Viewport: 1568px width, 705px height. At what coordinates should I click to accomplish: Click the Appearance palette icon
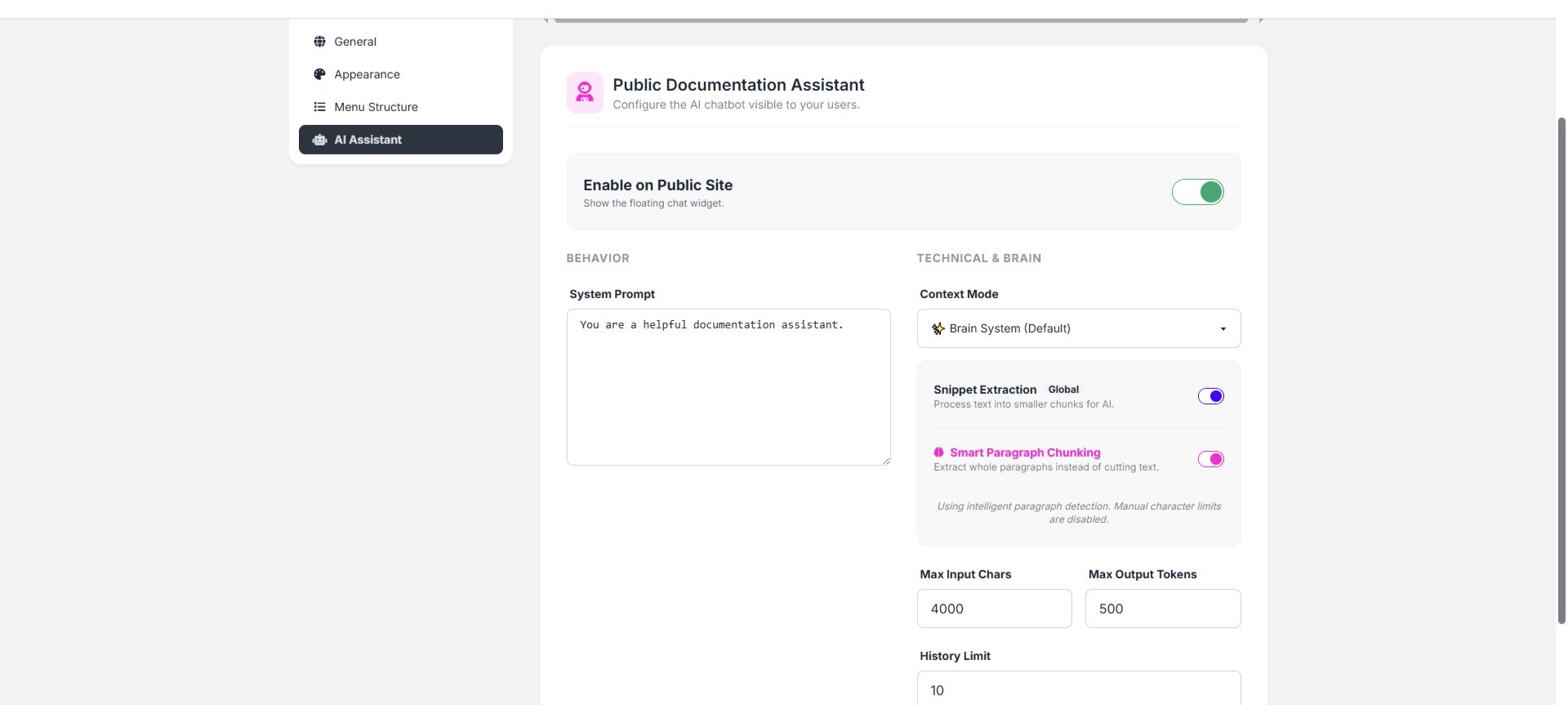coord(319,74)
